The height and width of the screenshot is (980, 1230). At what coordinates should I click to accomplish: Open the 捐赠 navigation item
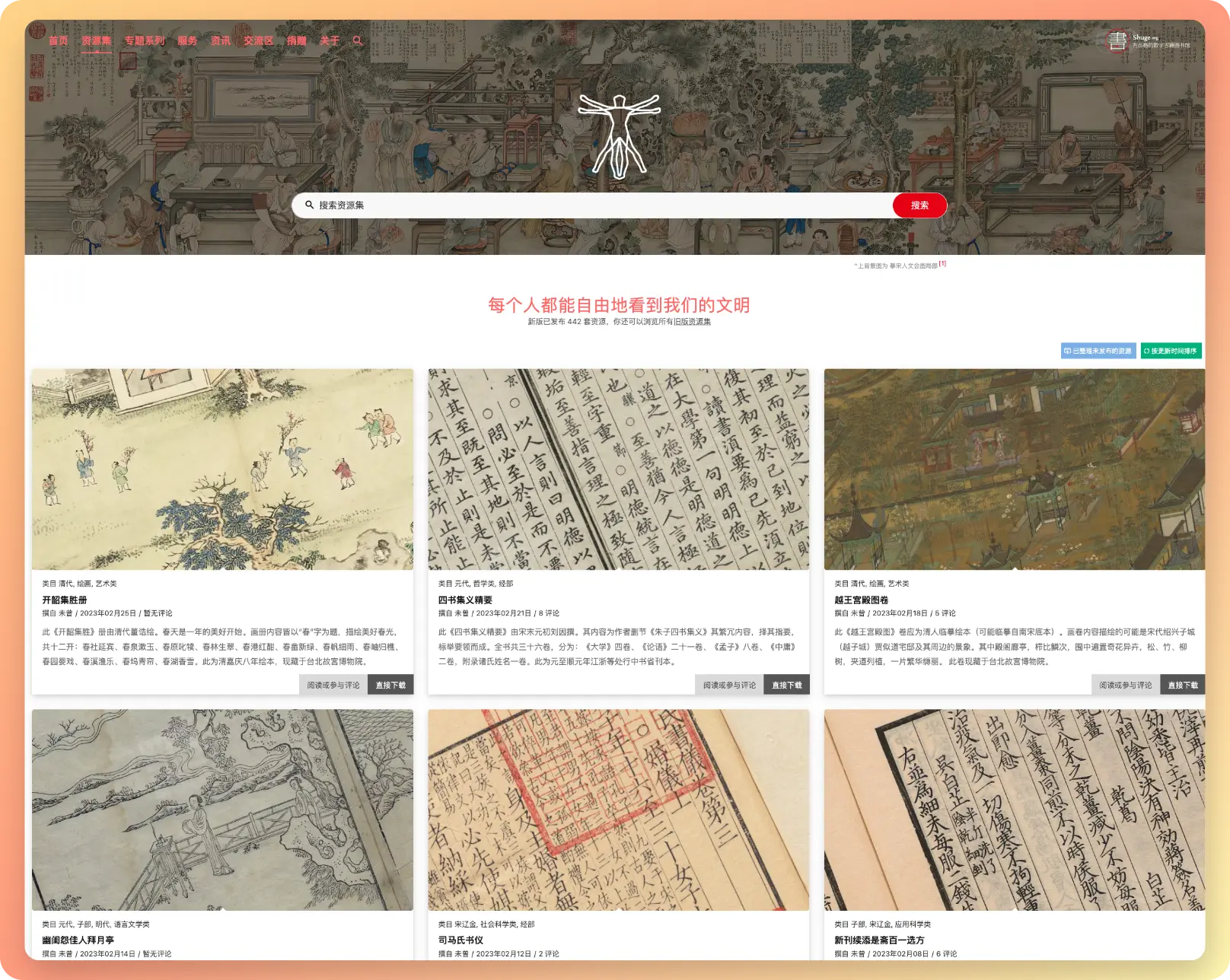[296, 41]
